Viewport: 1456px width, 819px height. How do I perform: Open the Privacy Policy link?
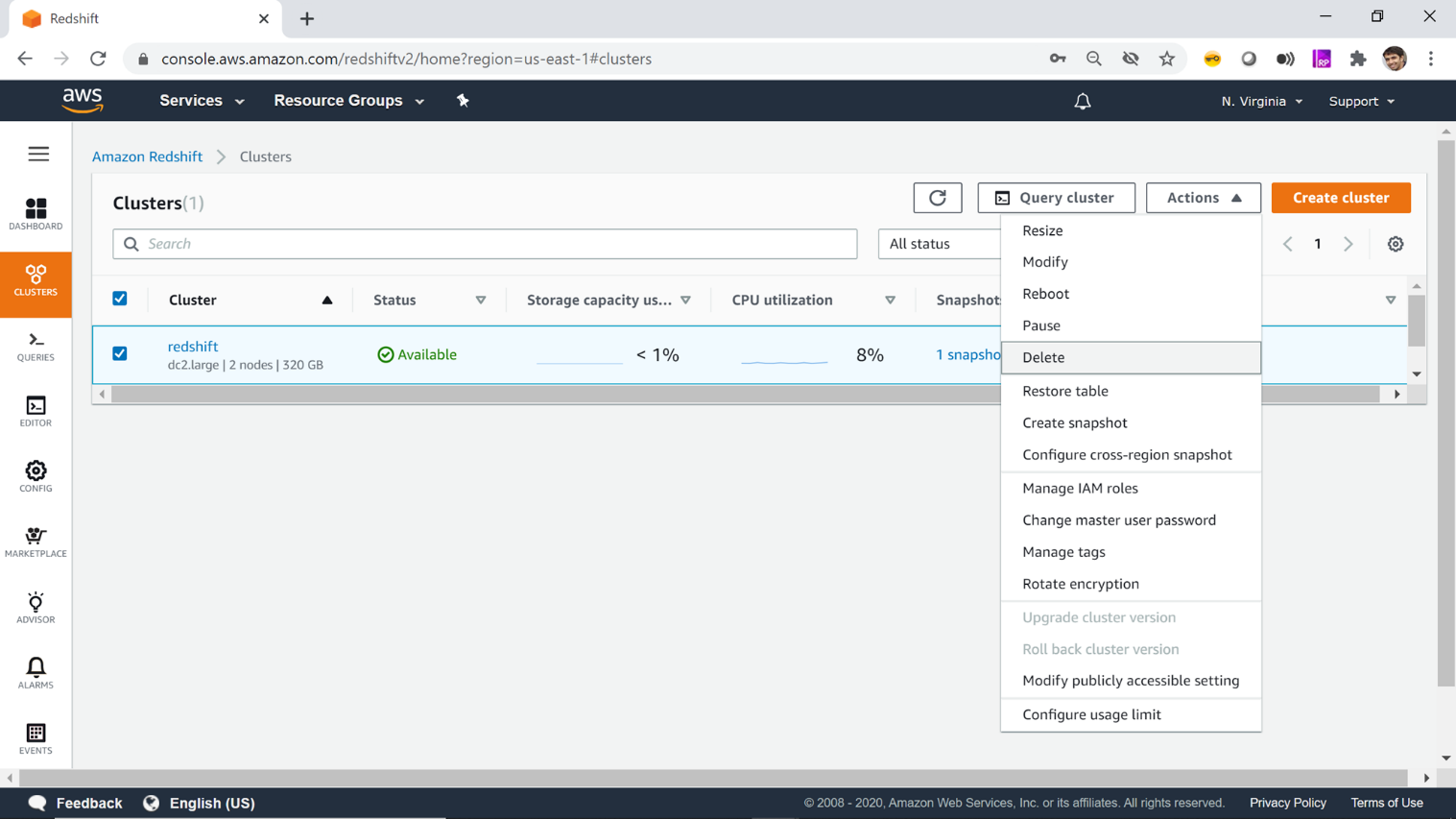1288,804
